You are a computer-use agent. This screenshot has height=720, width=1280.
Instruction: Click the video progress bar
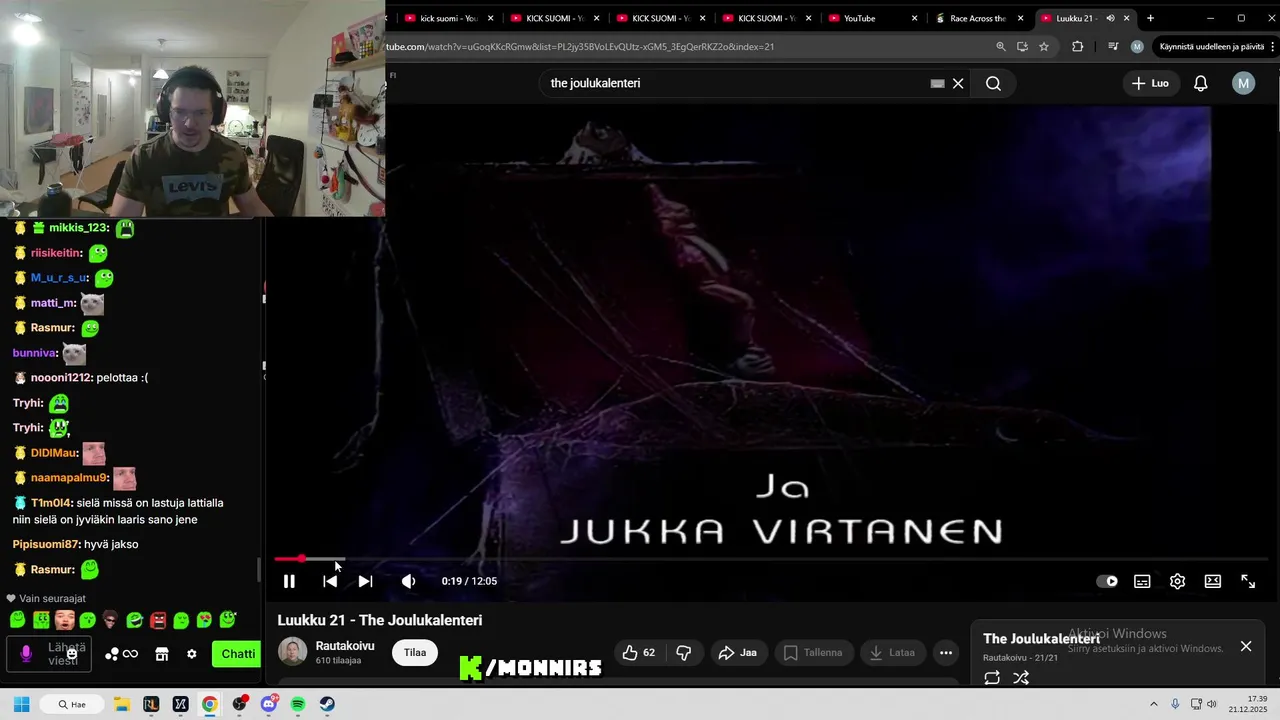[771, 559]
